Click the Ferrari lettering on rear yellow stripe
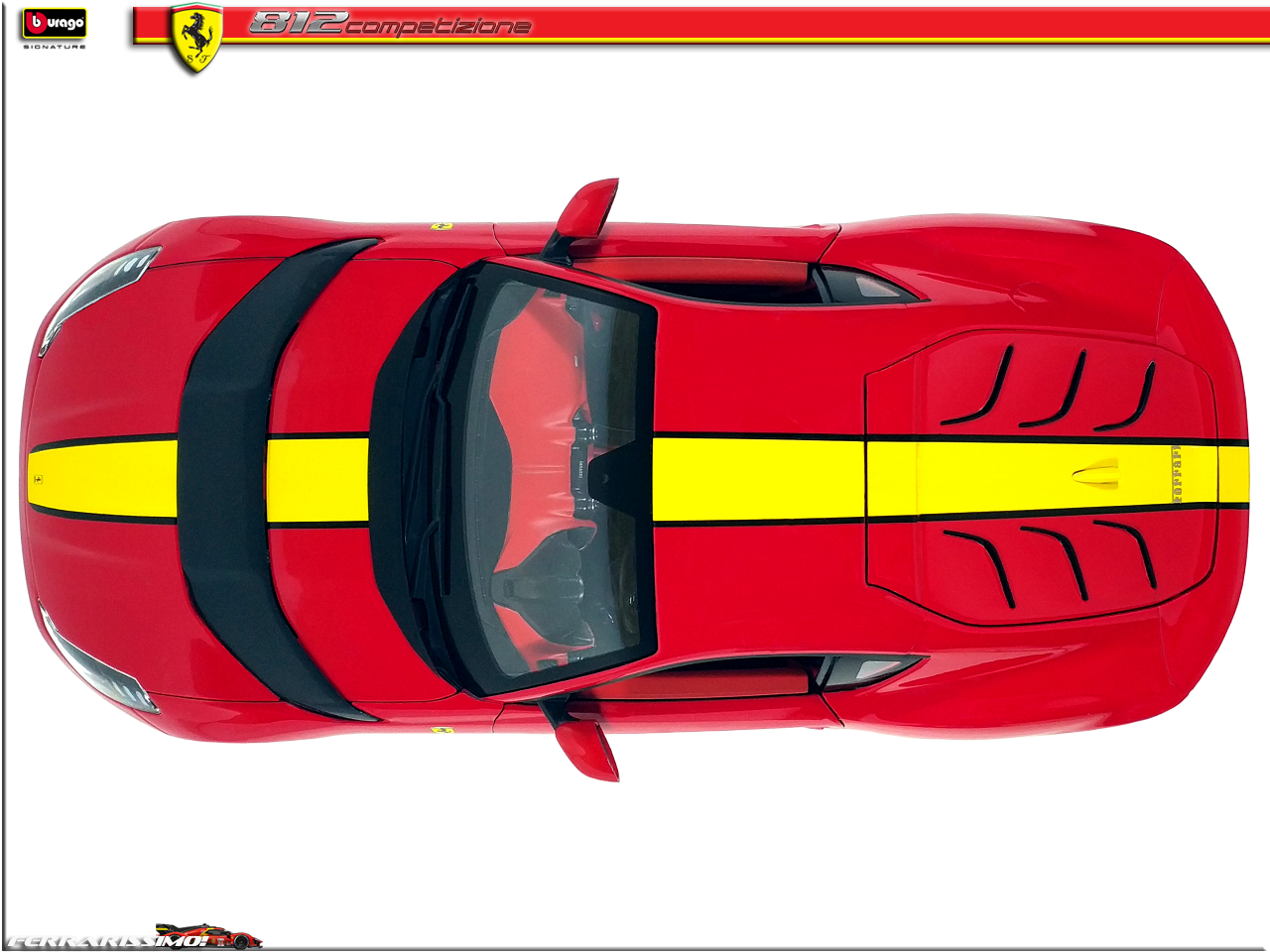This screenshot has width=1270, height=952. pyautogui.click(x=1178, y=475)
